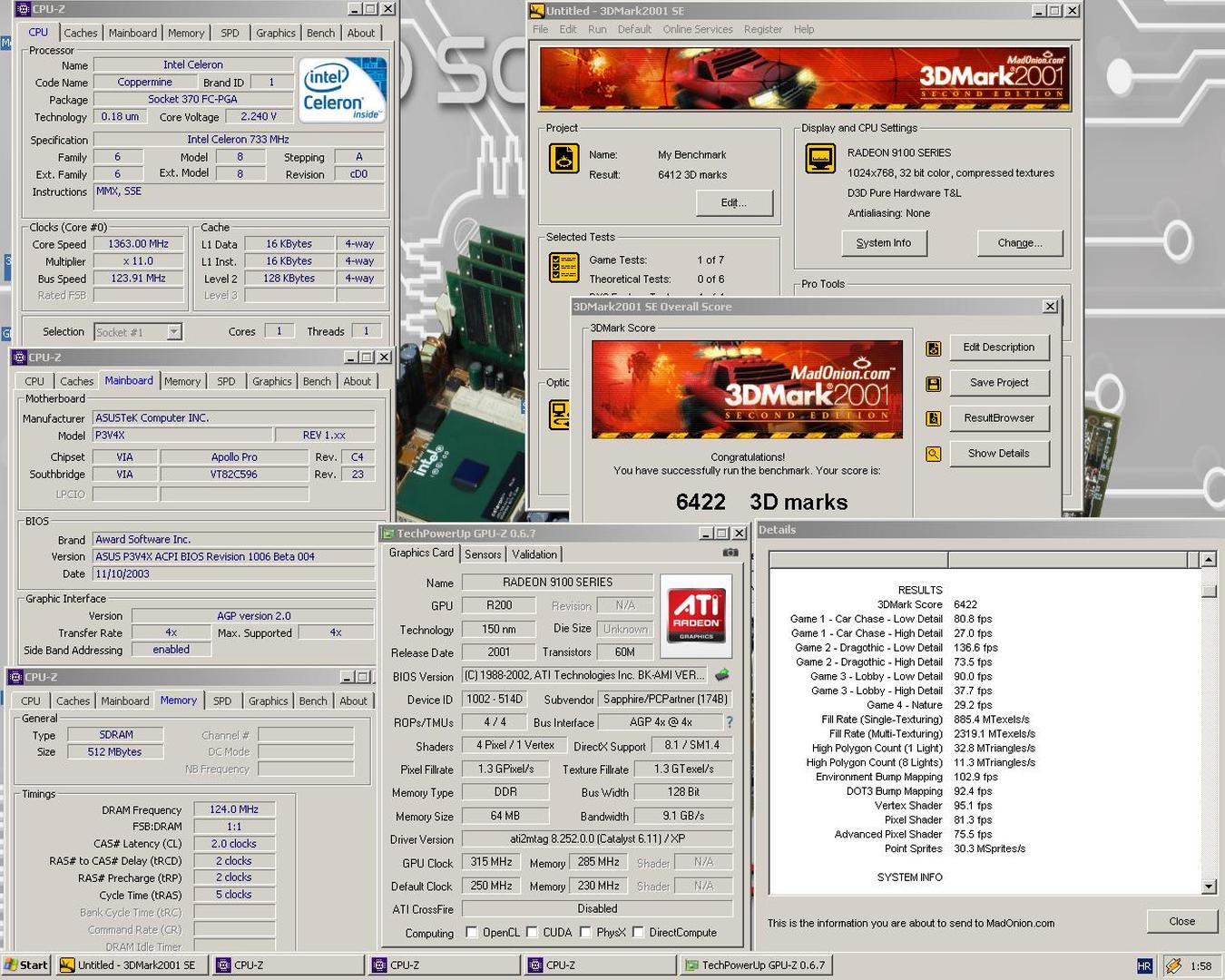Viewport: 1225px width, 980px height.
Task: Select the Graphics Card tab in GPU-Z
Action: 421,553
